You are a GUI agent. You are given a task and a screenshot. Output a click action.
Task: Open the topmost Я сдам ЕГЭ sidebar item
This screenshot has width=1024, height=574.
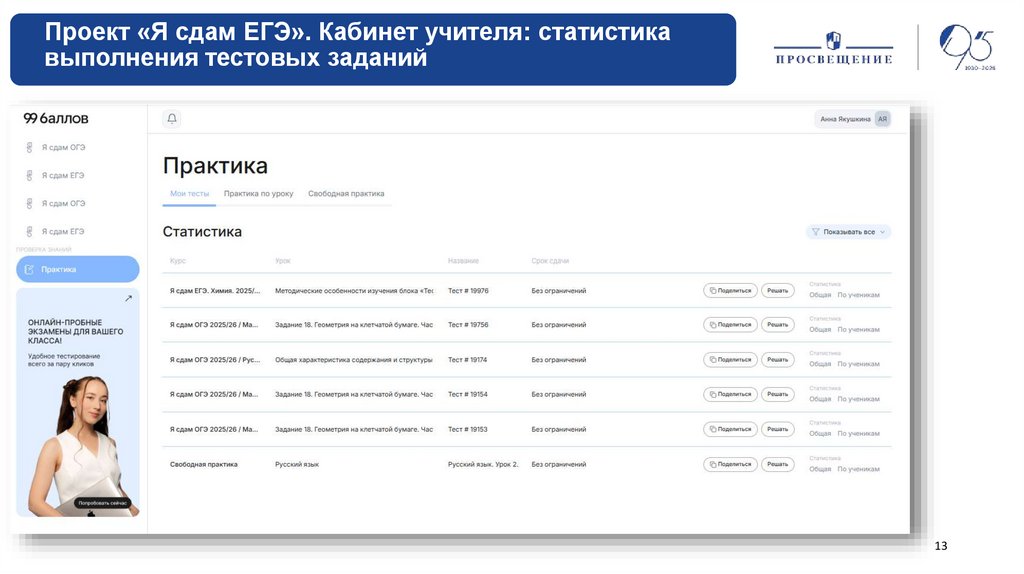(63, 176)
